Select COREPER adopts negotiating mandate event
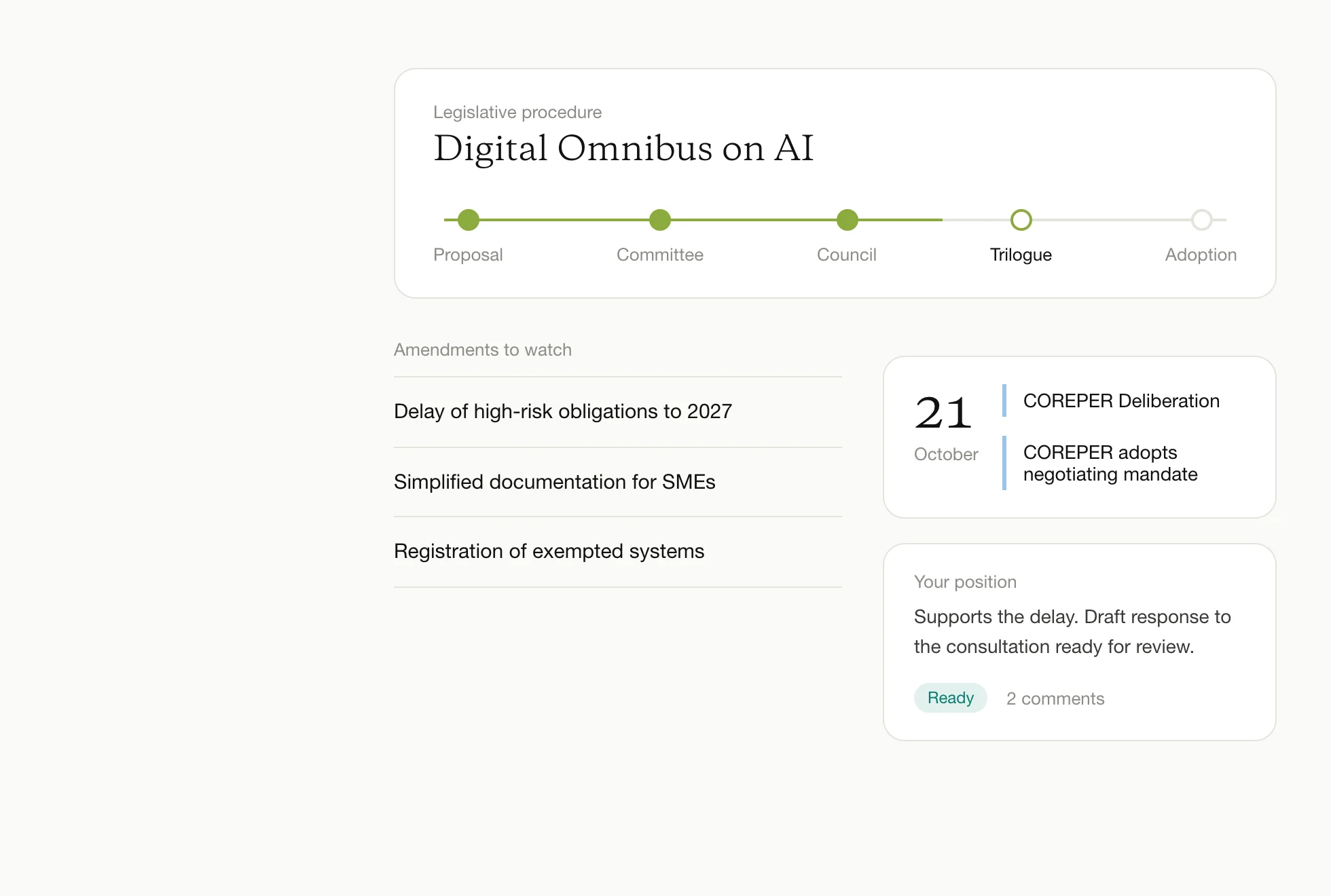The width and height of the screenshot is (1331, 896). point(1110,463)
